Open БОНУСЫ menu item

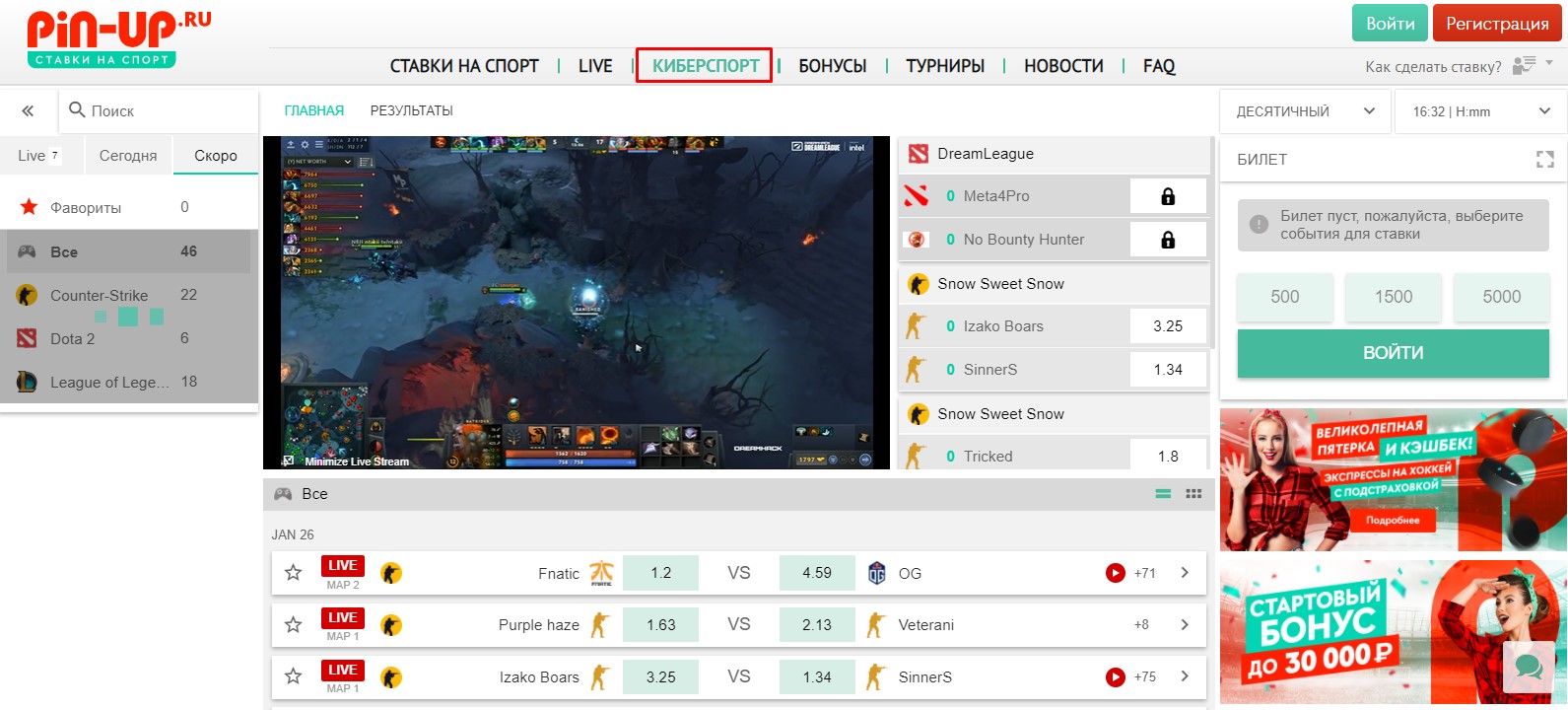pyautogui.click(x=833, y=66)
